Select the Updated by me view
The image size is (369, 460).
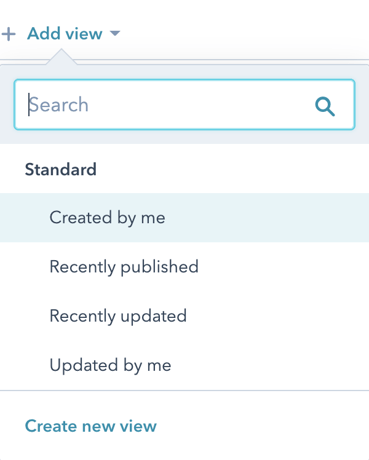coord(184,365)
